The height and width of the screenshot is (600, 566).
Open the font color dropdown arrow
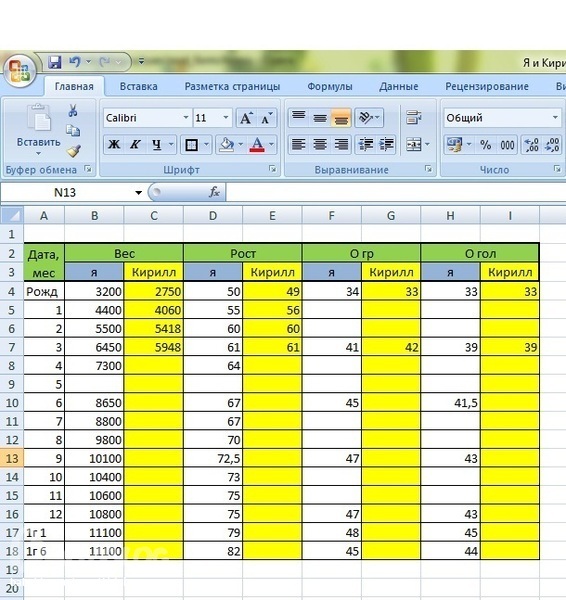(271, 145)
